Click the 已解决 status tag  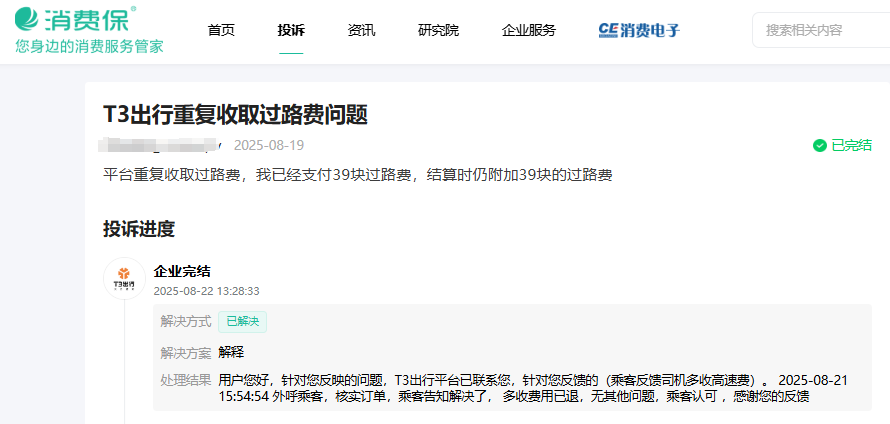pyautogui.click(x=242, y=322)
